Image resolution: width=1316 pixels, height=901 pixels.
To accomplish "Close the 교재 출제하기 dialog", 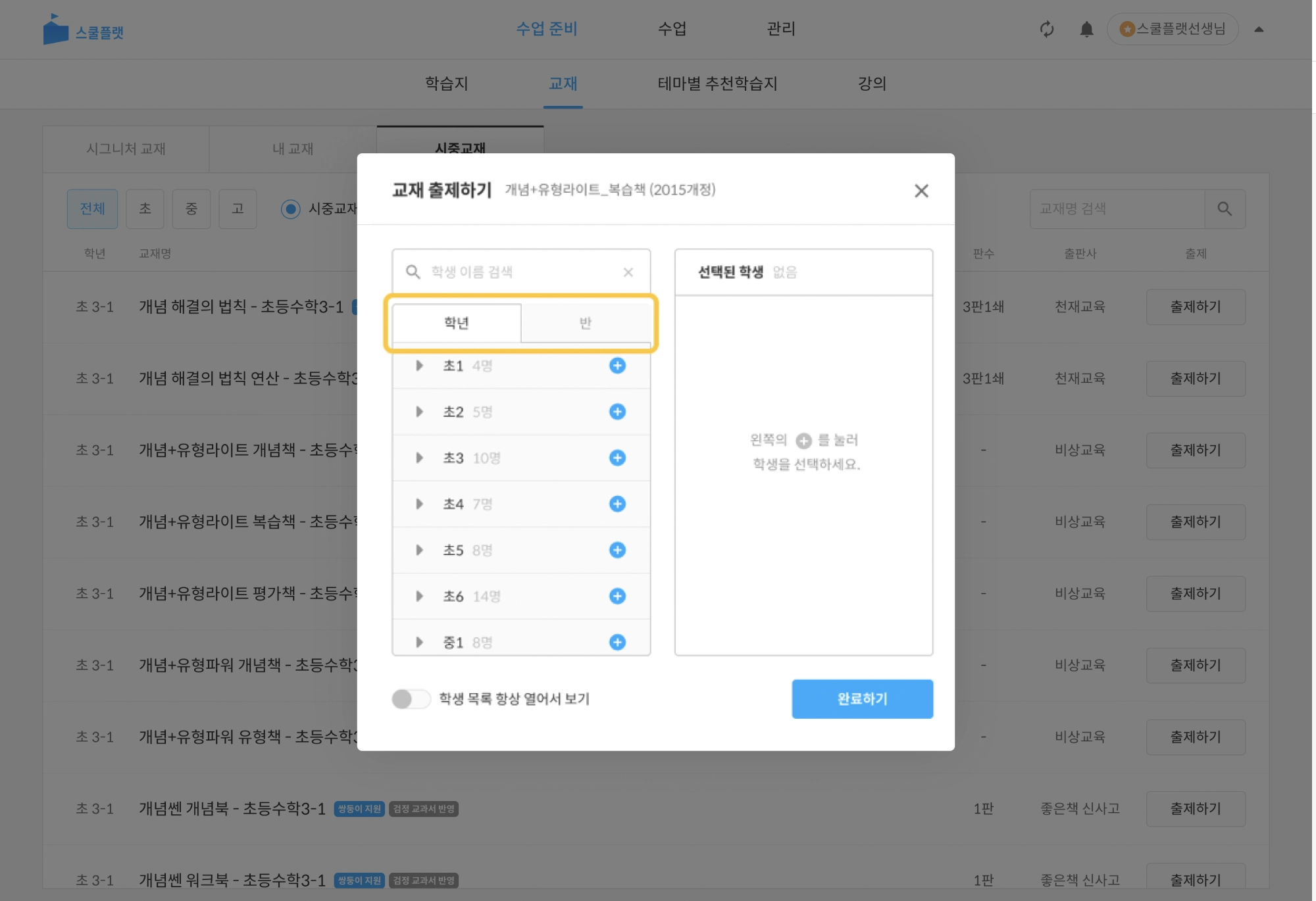I will coord(921,191).
